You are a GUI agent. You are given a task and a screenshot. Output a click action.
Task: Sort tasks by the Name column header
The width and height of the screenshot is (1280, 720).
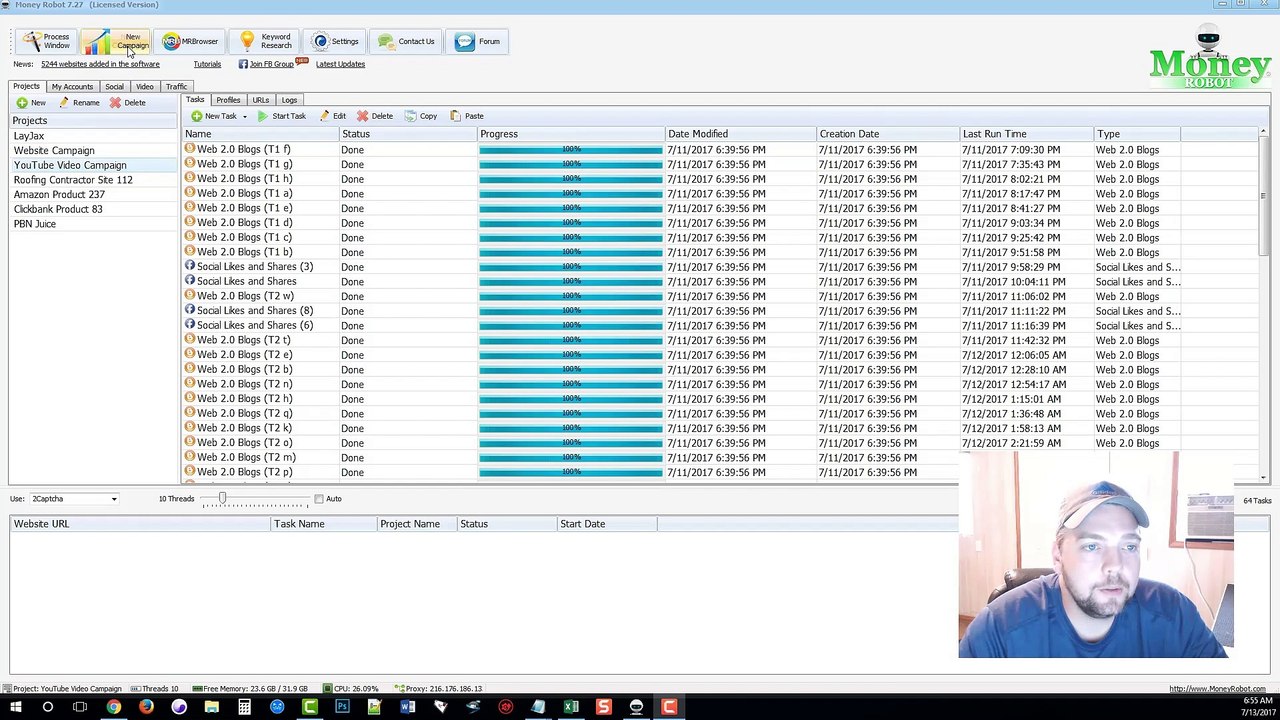(260, 134)
